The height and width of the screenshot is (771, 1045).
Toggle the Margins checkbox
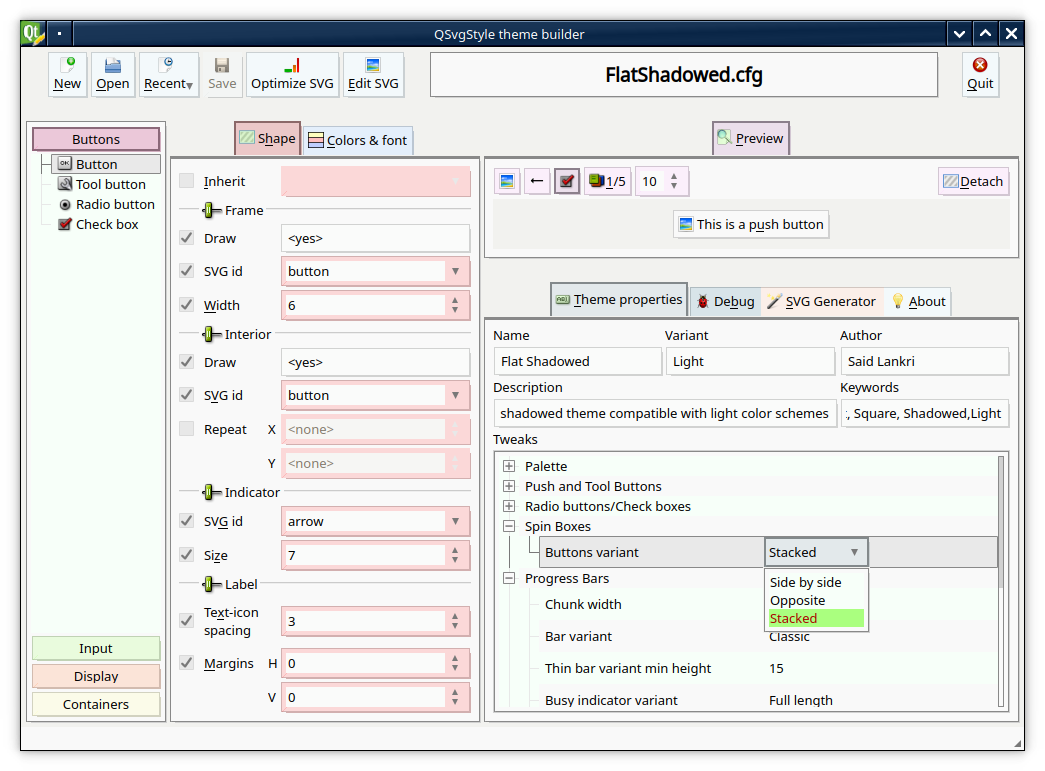[187, 662]
